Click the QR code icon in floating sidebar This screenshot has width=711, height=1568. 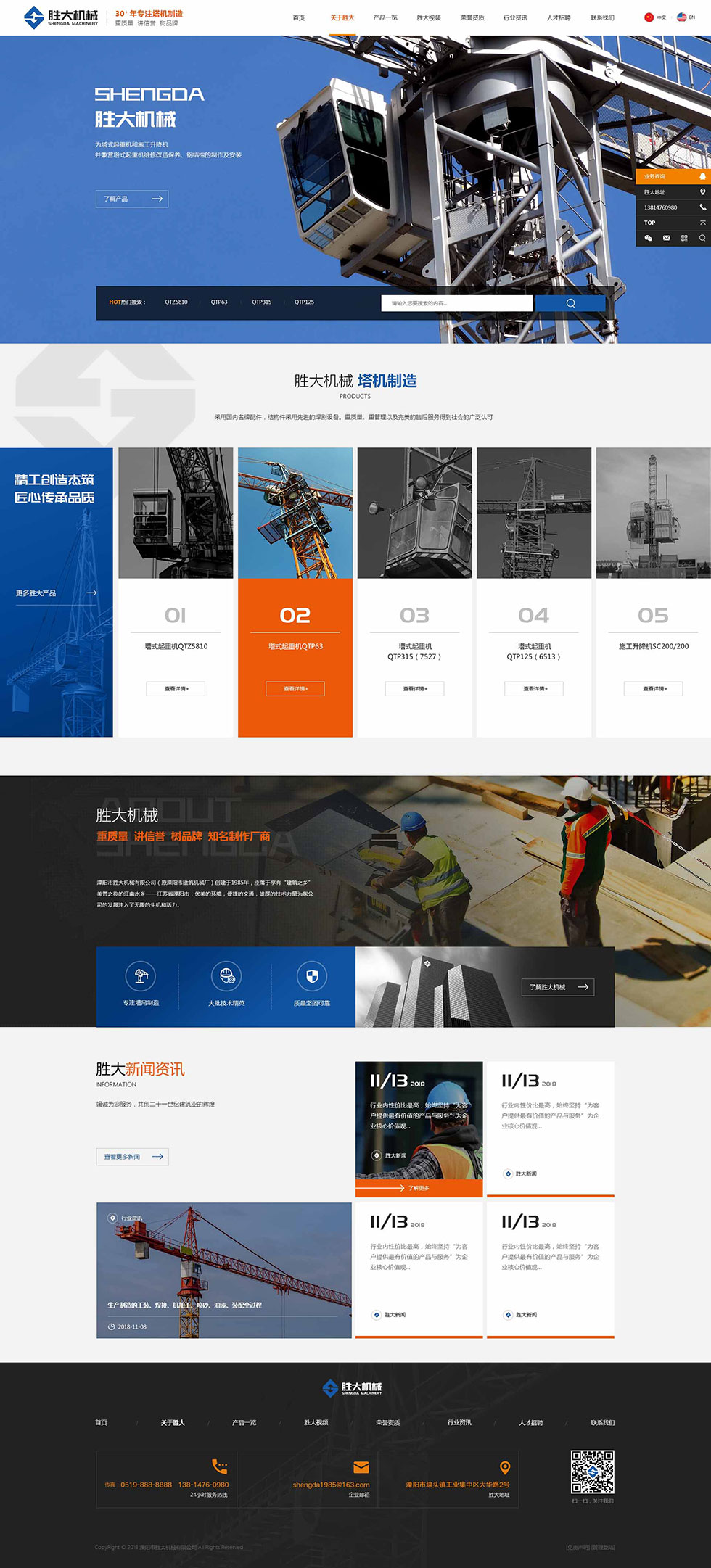click(x=683, y=238)
